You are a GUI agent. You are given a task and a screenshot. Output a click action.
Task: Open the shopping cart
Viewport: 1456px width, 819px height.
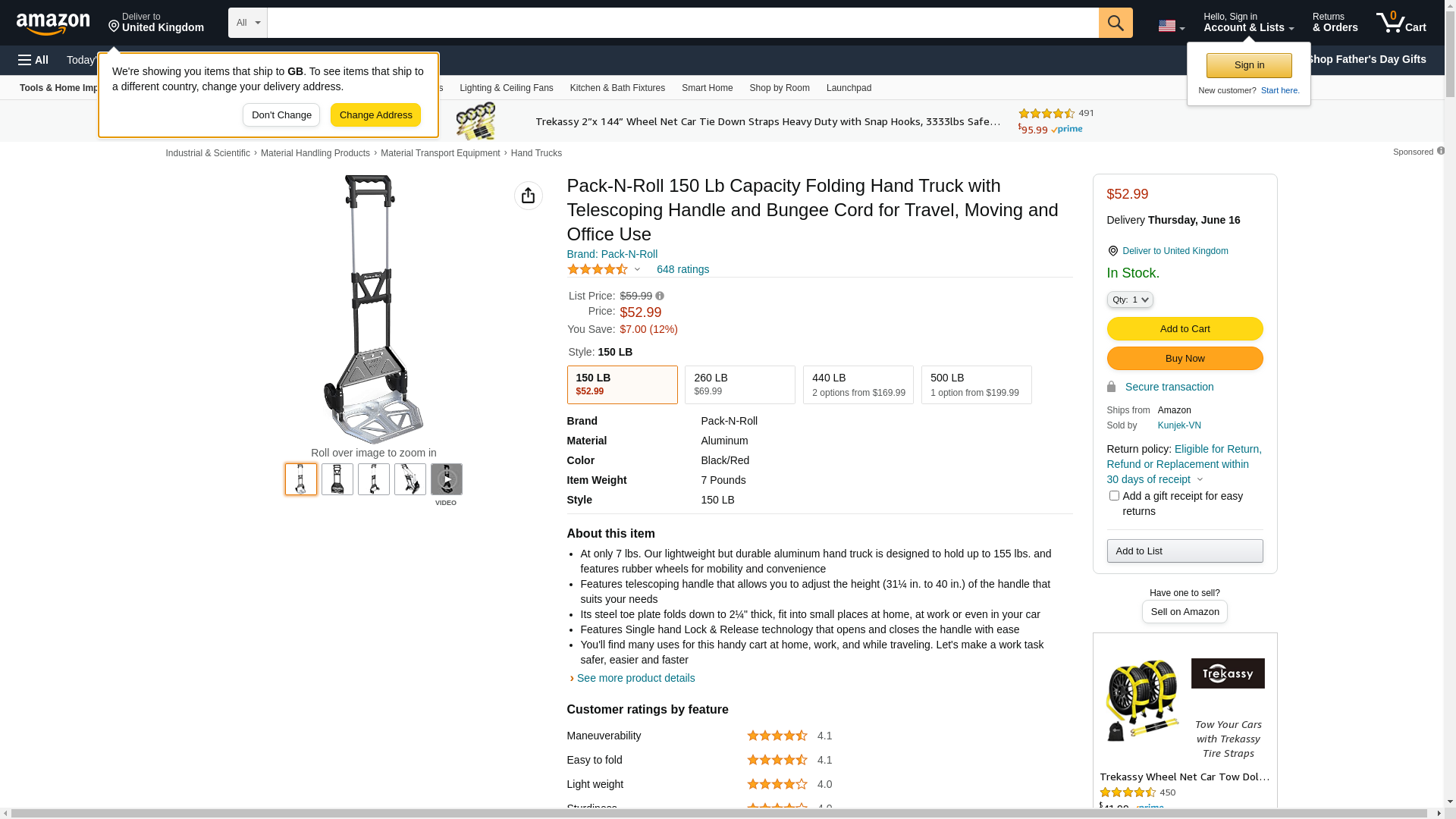click(1401, 23)
